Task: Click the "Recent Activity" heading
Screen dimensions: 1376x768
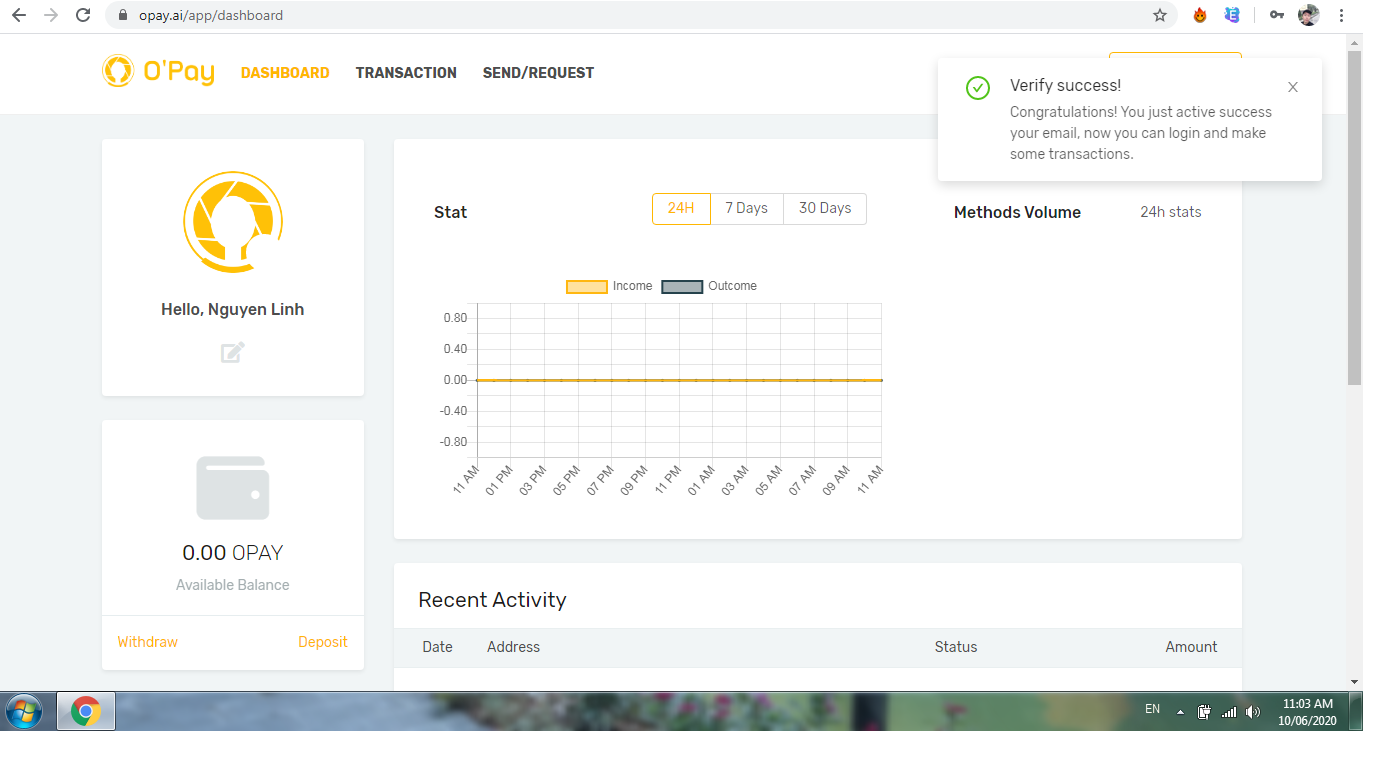Action: click(x=492, y=600)
